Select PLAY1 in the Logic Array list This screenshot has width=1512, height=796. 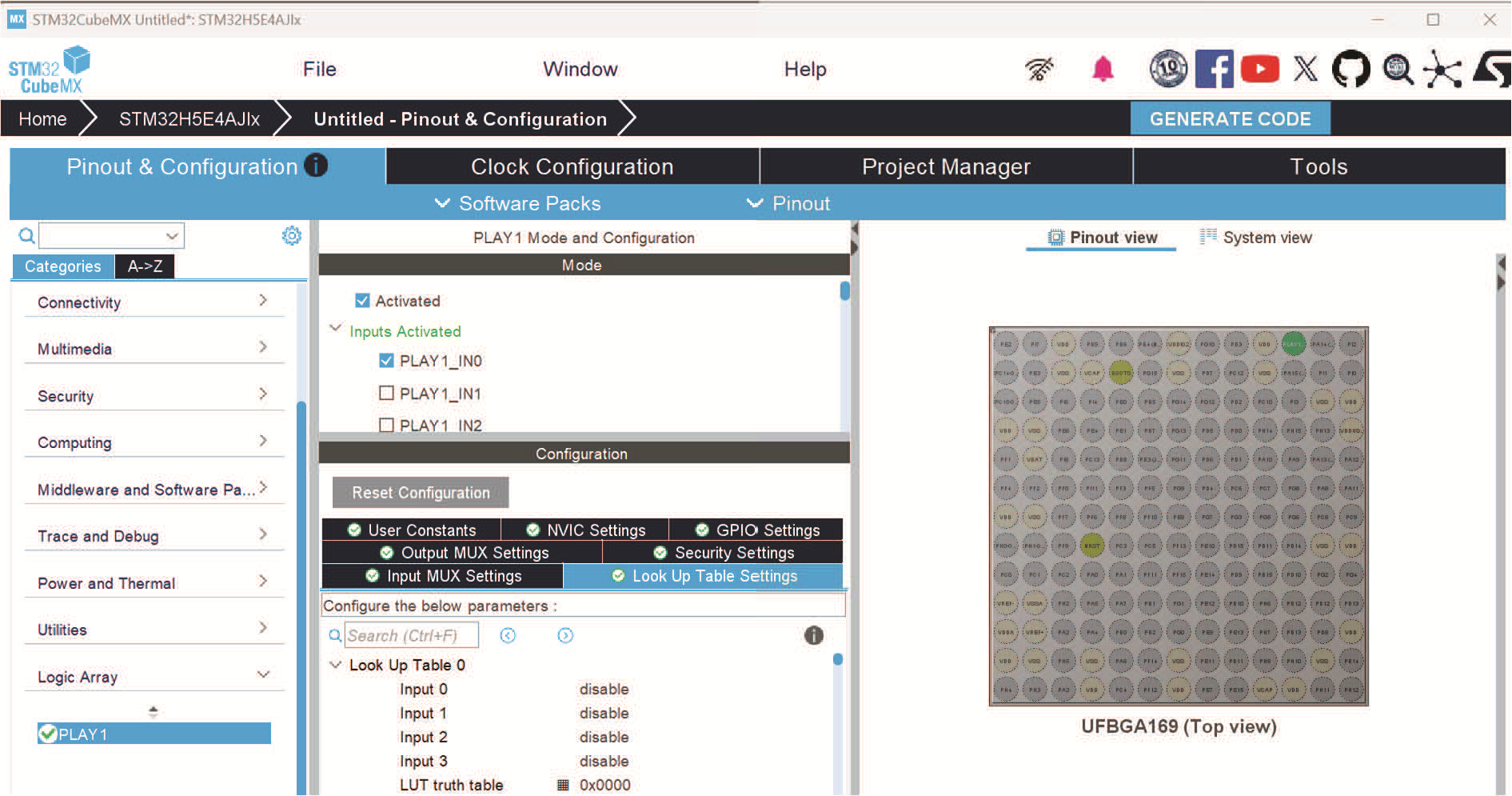pos(154,734)
